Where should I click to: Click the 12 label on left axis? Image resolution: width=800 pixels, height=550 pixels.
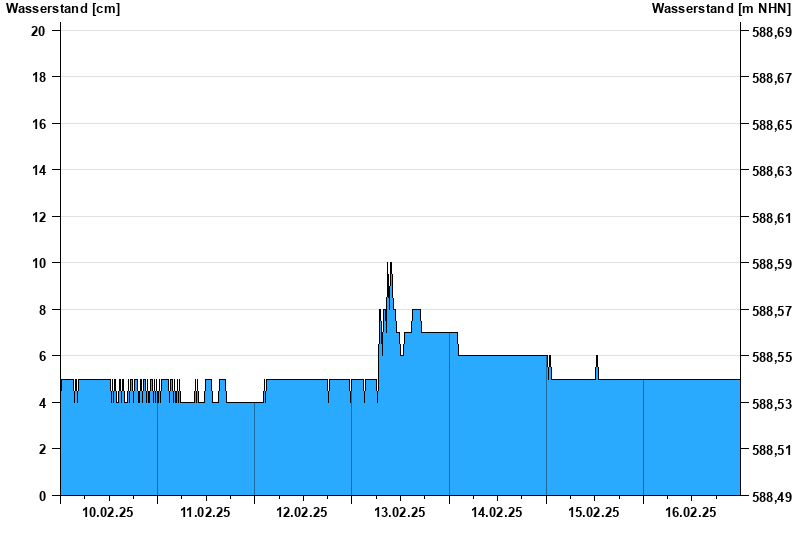pos(38,217)
